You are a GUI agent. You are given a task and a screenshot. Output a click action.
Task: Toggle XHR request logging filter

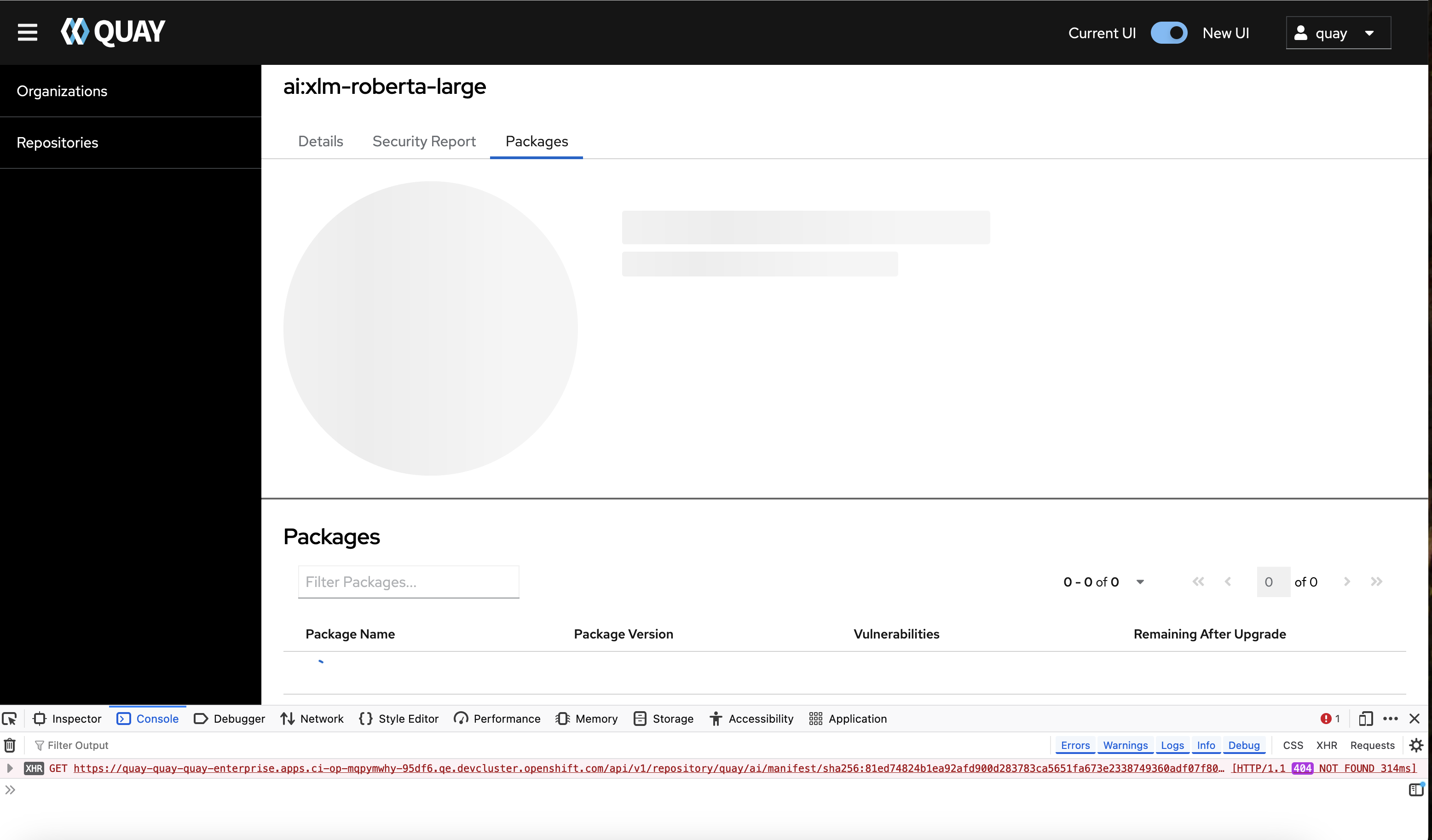click(x=1326, y=745)
